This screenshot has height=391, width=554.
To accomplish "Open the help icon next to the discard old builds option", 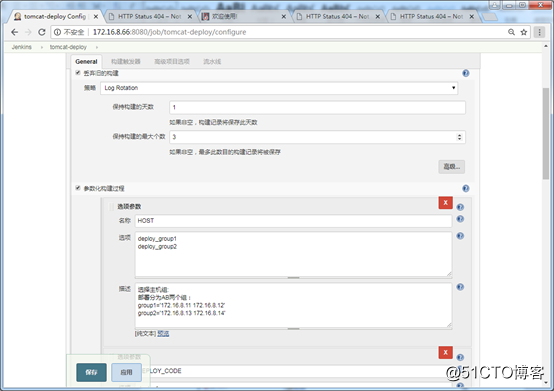I will (466, 73).
